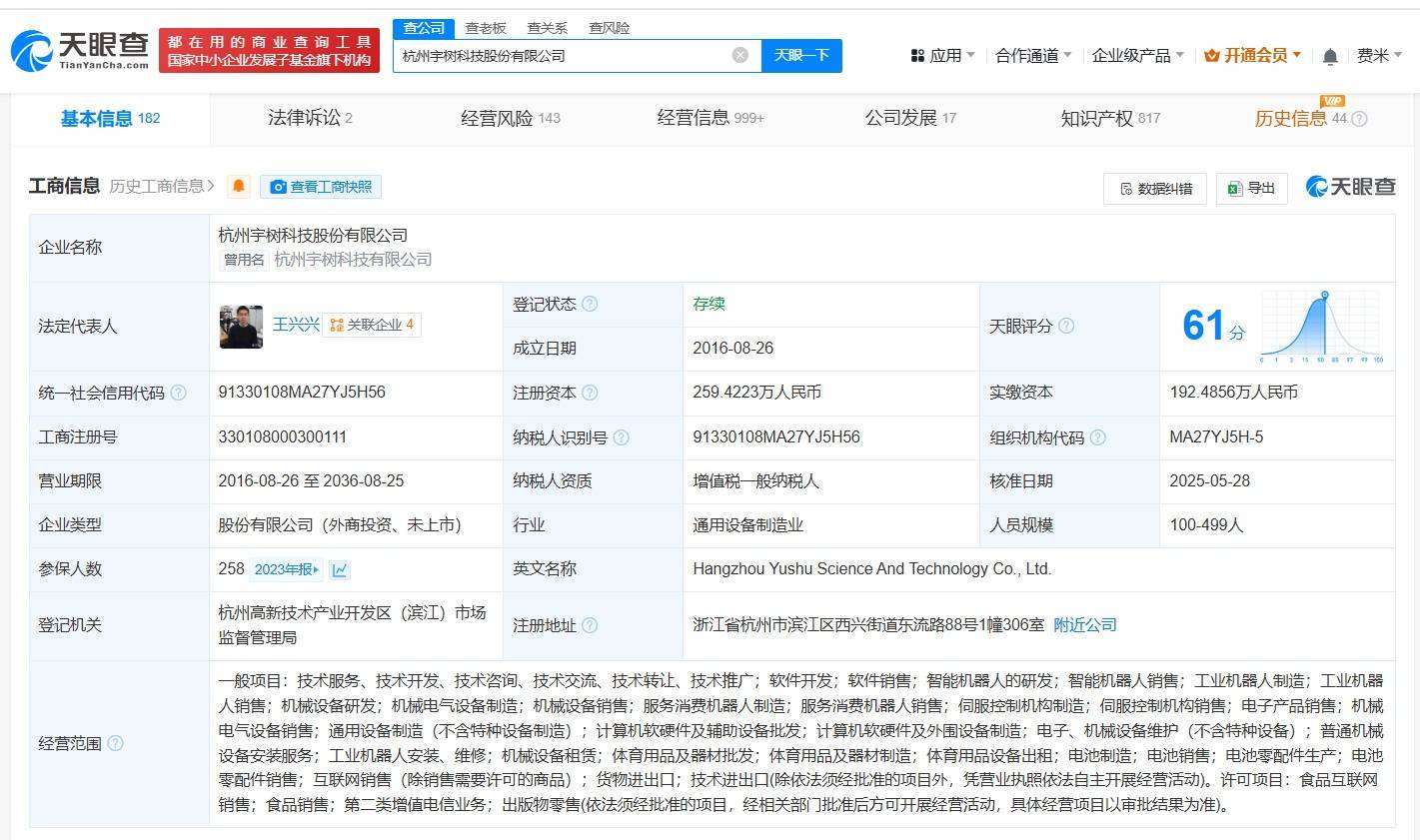Click the help icon beside 历史信息 tab

pyautogui.click(x=1359, y=119)
